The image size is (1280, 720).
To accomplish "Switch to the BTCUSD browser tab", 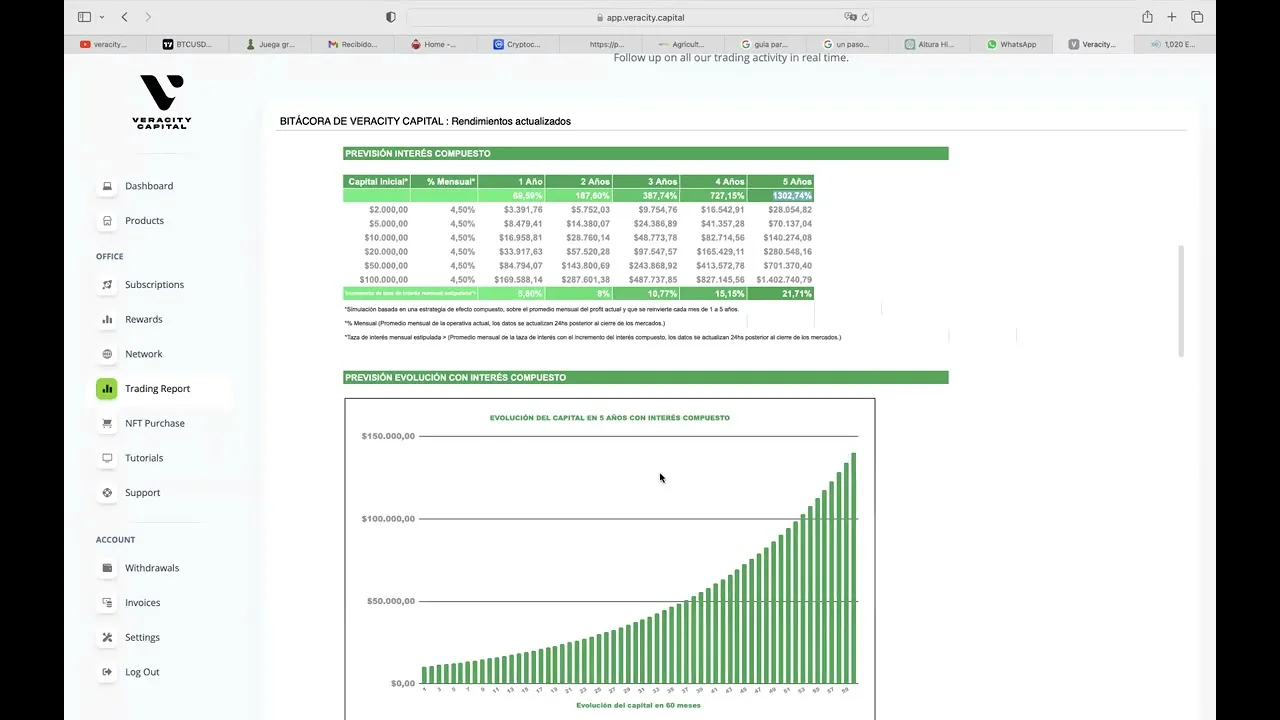I will (x=188, y=44).
